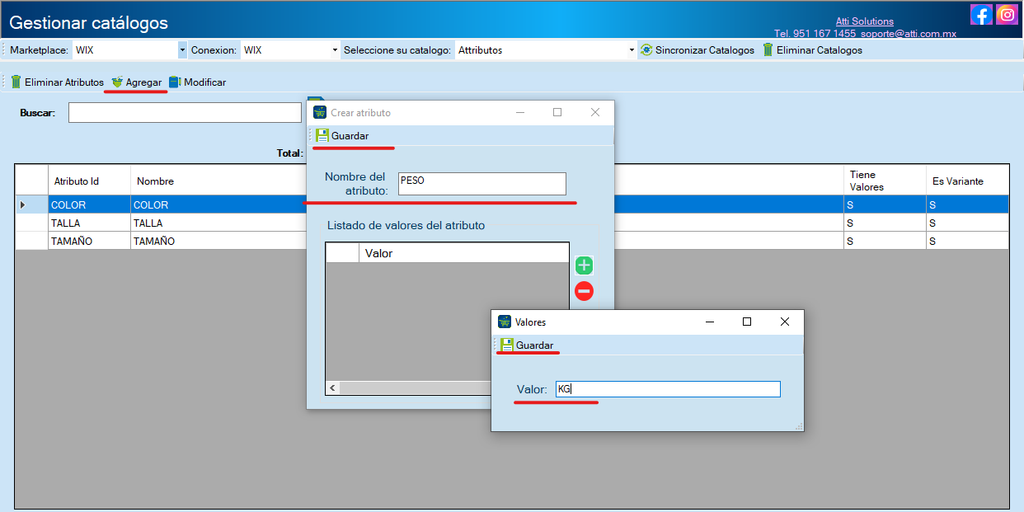Click the Valor column header

(x=464, y=253)
